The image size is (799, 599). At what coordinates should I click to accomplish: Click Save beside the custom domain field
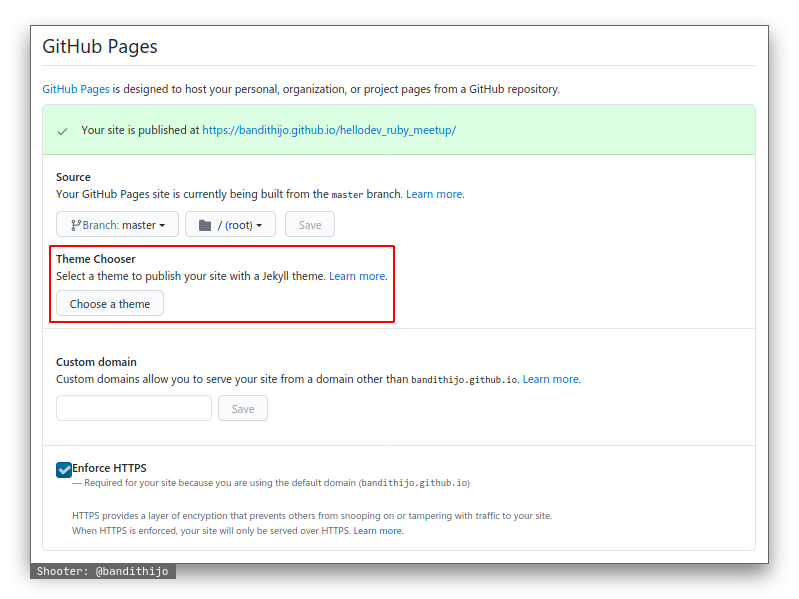coord(243,409)
